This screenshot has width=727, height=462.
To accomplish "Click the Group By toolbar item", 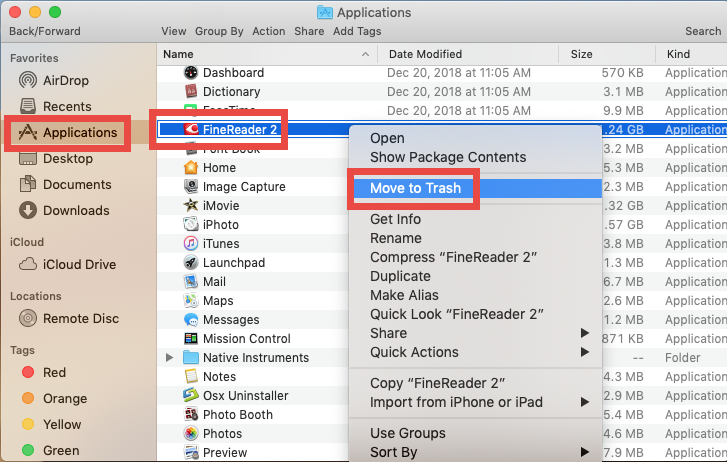I will coord(219,31).
